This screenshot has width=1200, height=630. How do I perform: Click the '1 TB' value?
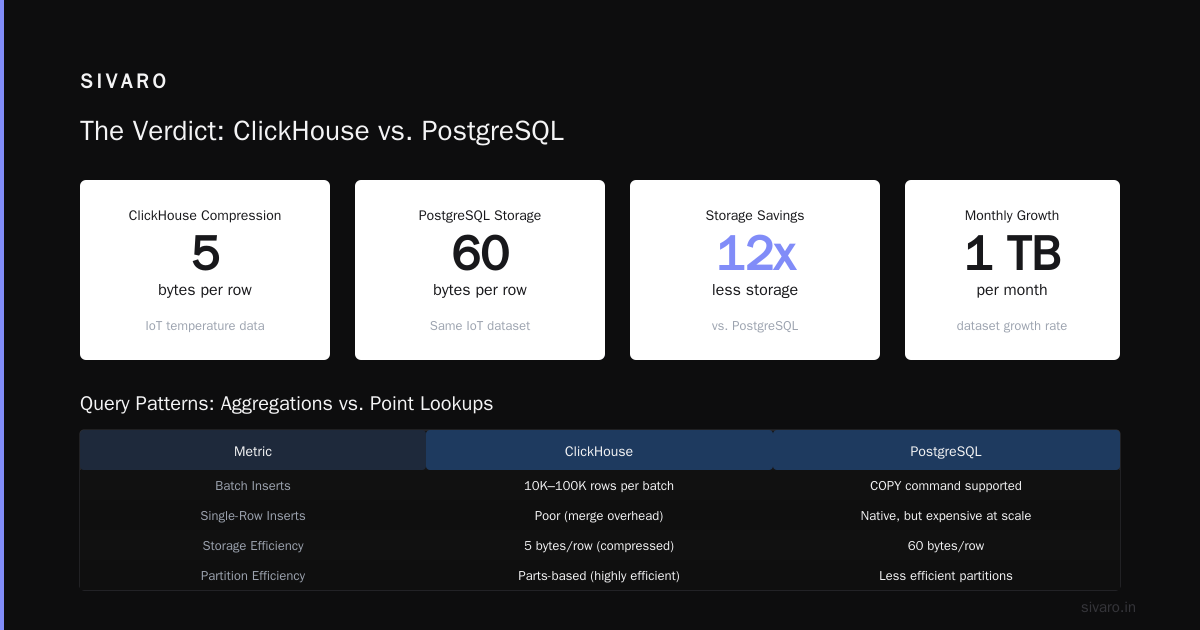[x=1012, y=253]
